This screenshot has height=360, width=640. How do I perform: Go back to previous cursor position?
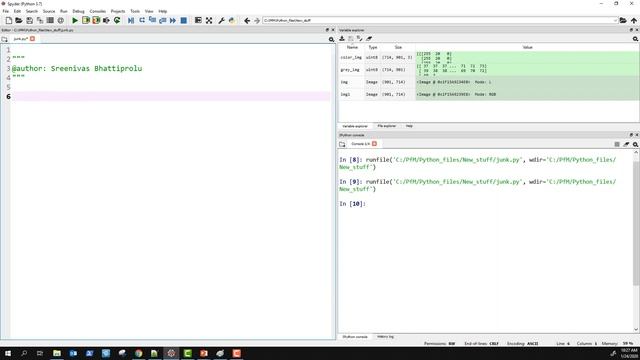click(x=247, y=20)
